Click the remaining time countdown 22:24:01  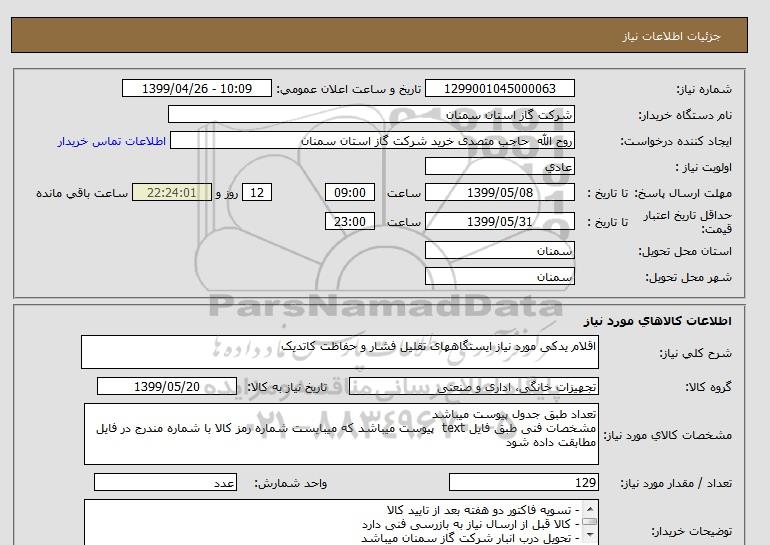172,192
